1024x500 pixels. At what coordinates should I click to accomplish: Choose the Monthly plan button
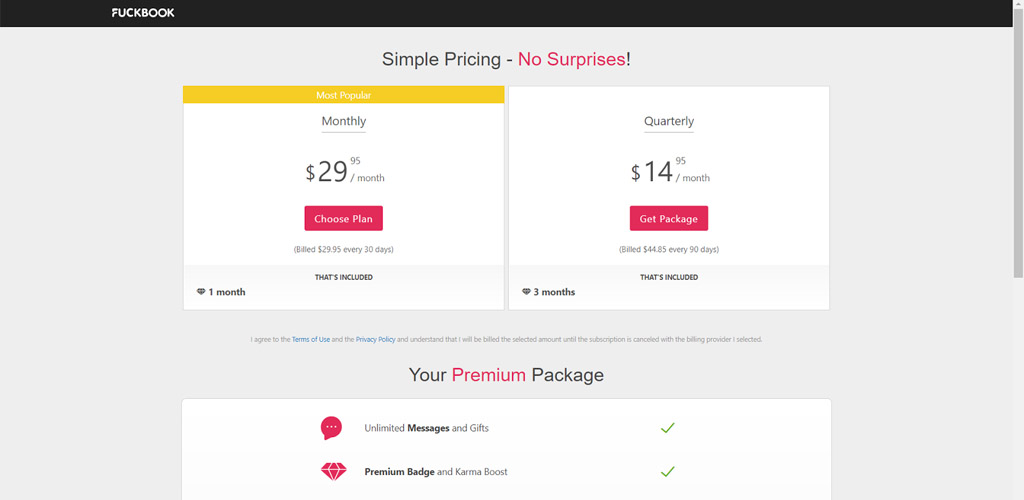coord(344,219)
